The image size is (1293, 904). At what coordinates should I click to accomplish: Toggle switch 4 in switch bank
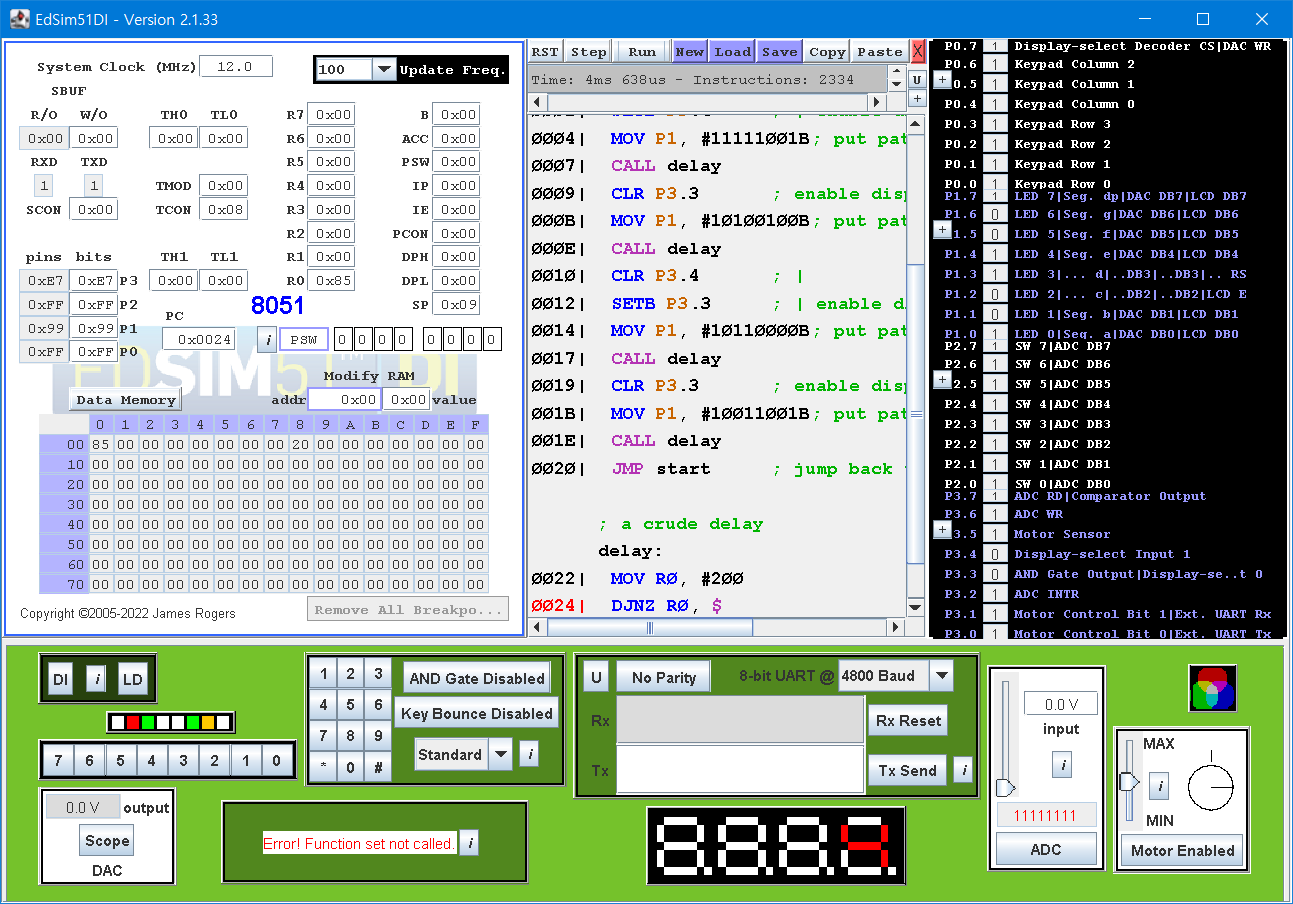coord(151,761)
